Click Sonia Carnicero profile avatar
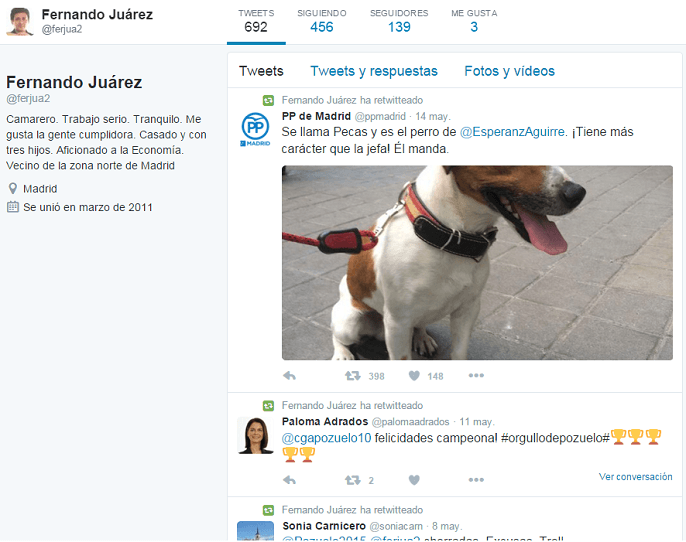This screenshot has width=686, height=542. point(256,531)
